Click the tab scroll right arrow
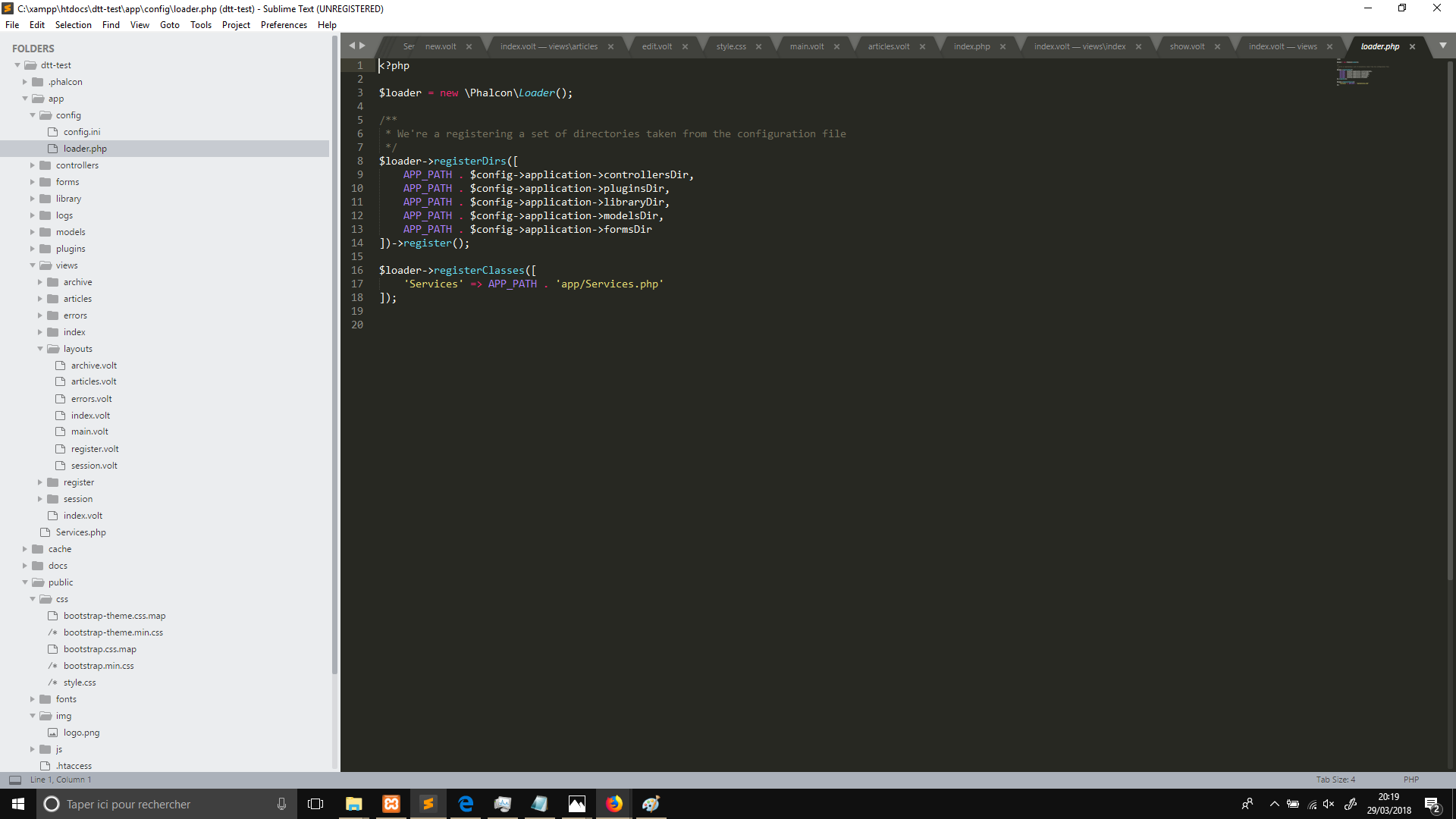 362,45
